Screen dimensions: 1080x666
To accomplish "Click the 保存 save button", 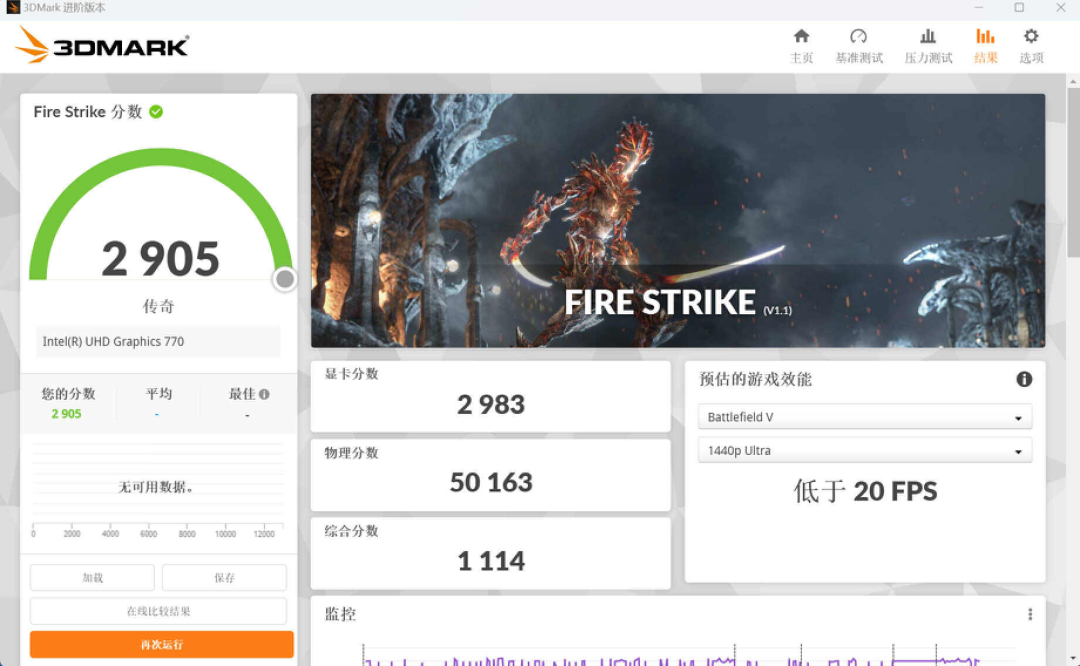I will pos(225,578).
